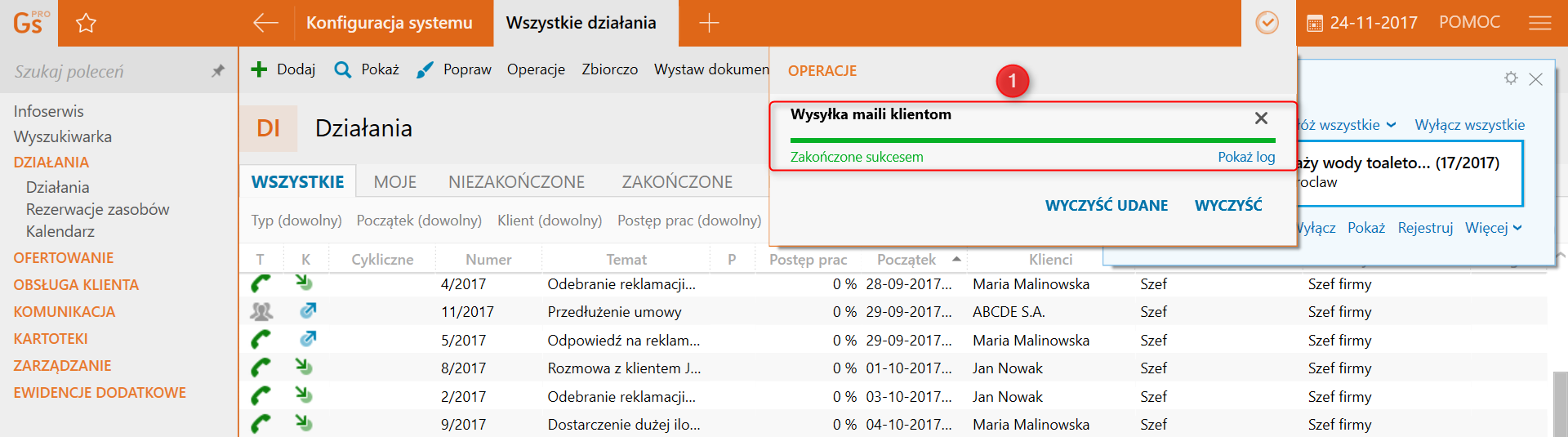Open the hamburger menu icon
The image size is (1568, 437).
(1539, 23)
